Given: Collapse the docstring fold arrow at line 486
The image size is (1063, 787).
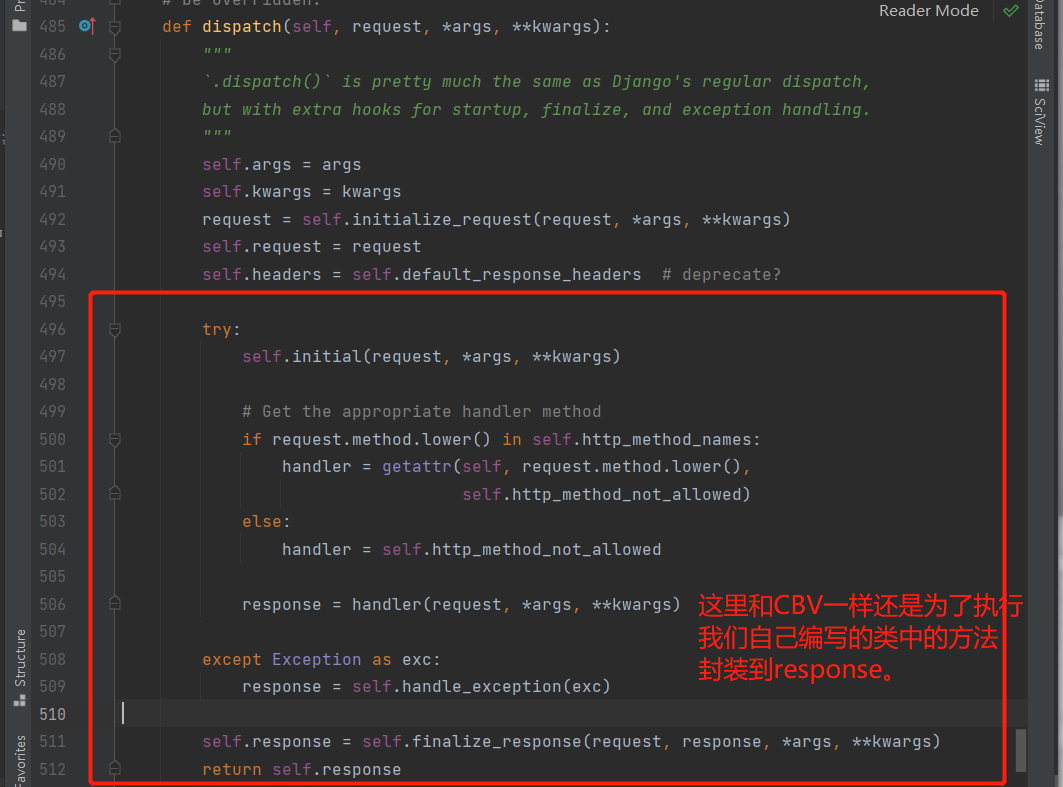Looking at the screenshot, I should [114, 54].
